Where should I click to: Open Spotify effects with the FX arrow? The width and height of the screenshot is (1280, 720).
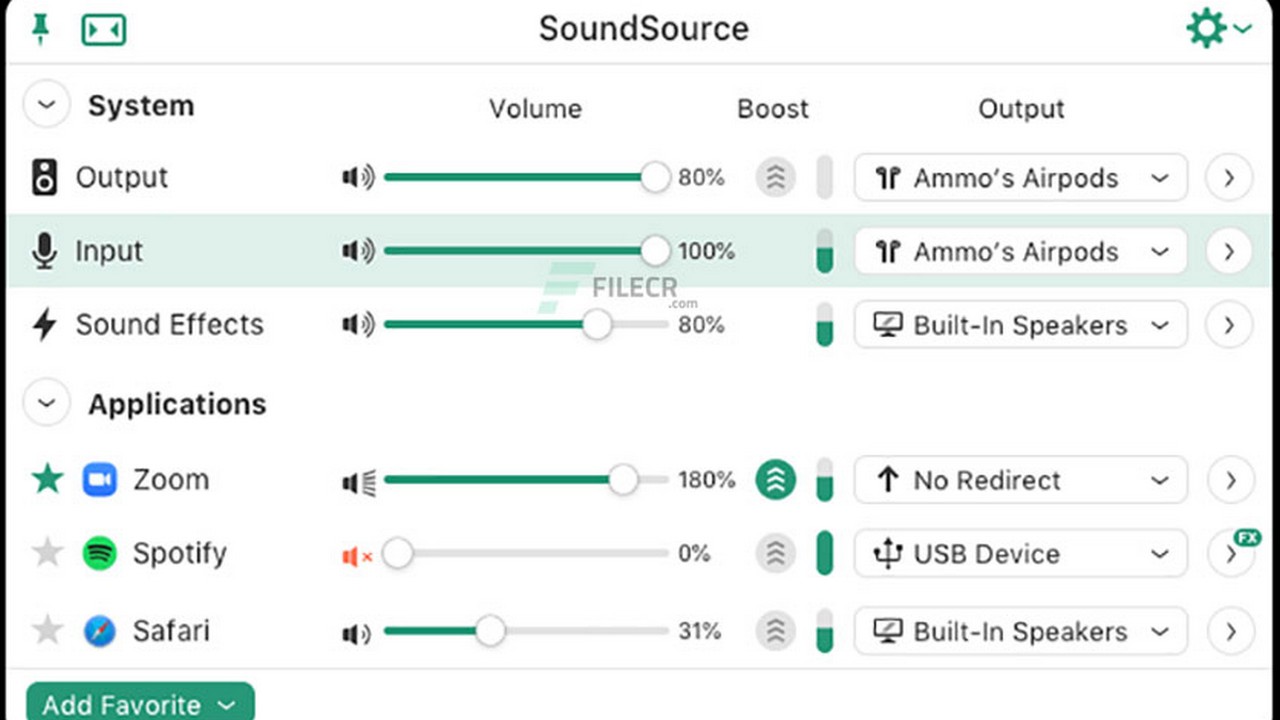coord(1229,554)
